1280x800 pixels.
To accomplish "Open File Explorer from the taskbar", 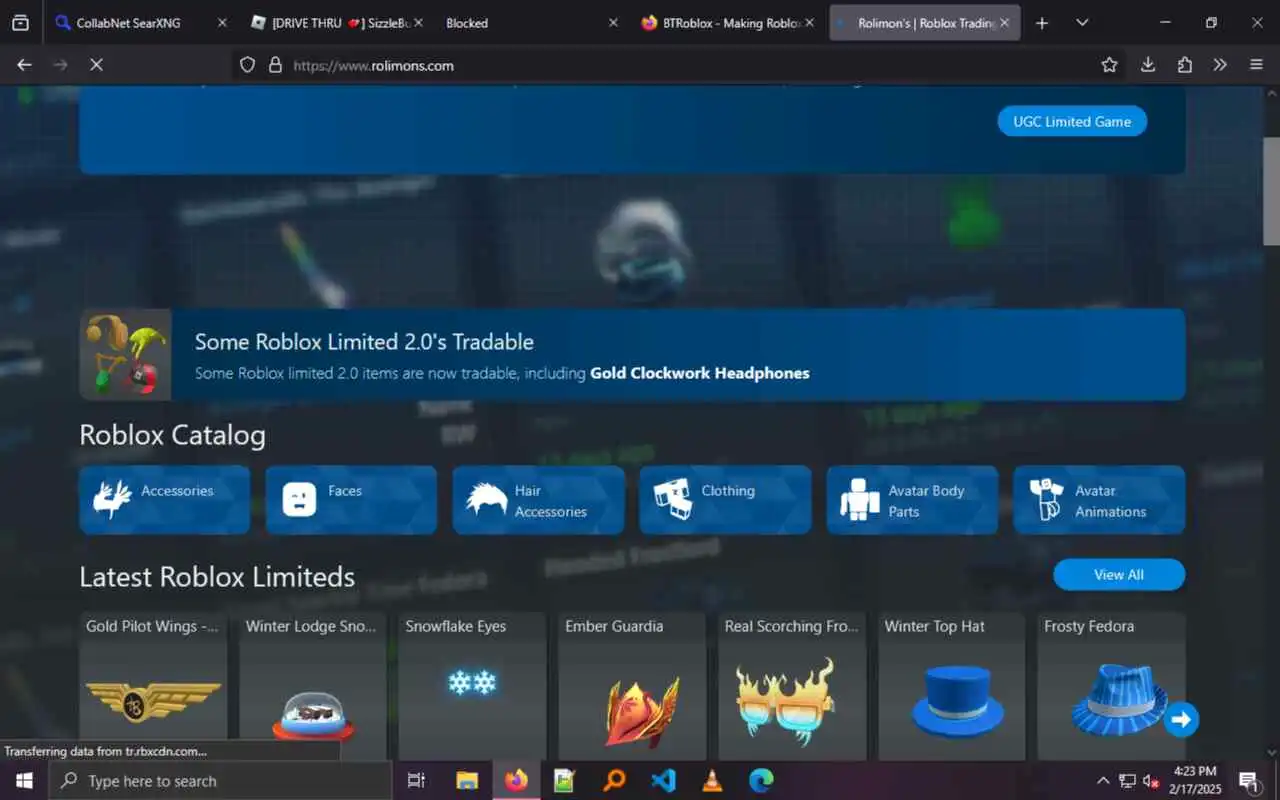I will (467, 781).
